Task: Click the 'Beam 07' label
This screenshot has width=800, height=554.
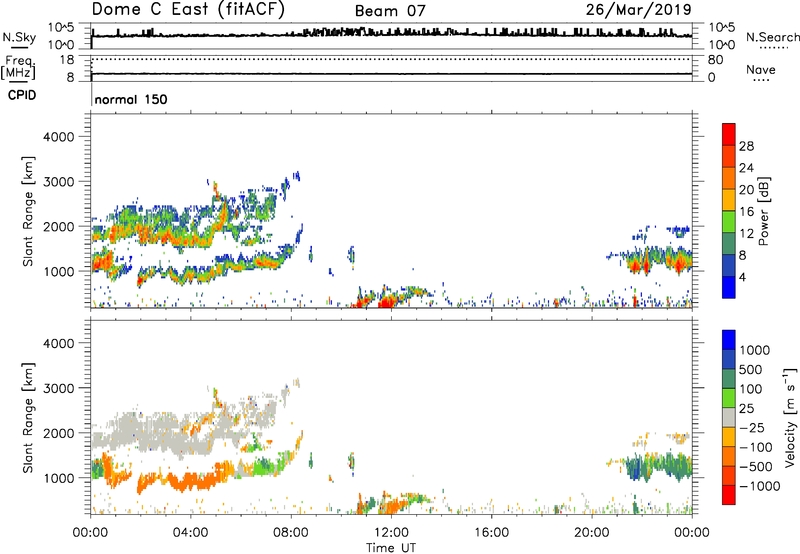Action: pyautogui.click(x=390, y=11)
